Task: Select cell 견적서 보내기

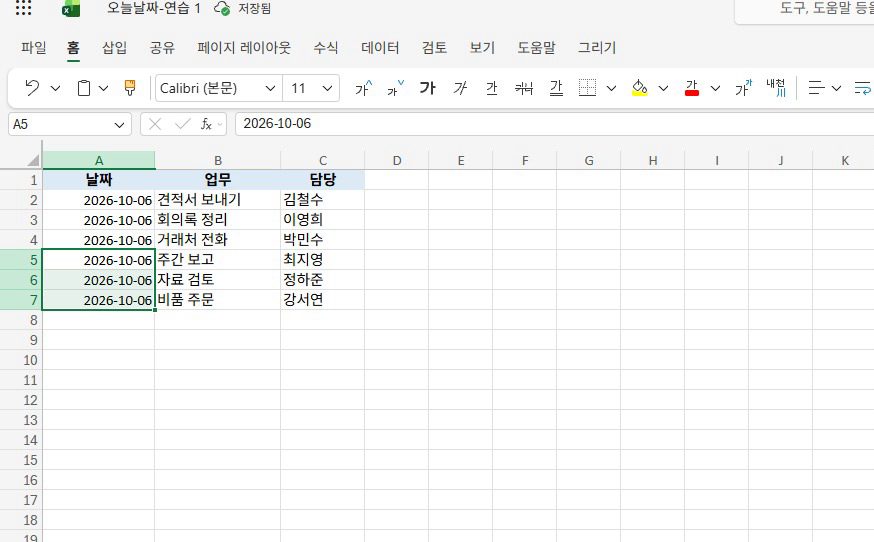Action: 218,200
